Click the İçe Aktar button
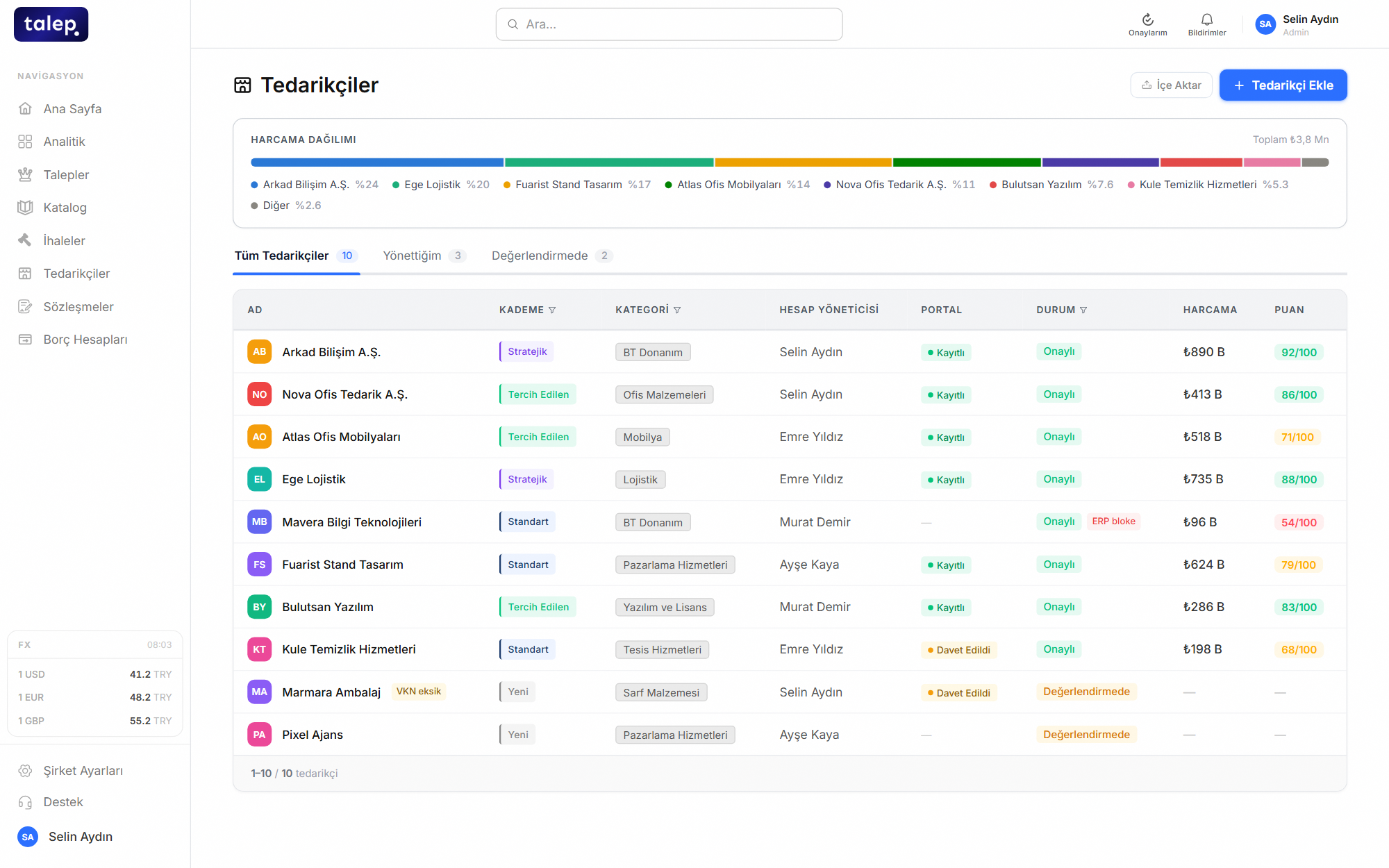This screenshot has height=868, width=1389. (x=1172, y=85)
